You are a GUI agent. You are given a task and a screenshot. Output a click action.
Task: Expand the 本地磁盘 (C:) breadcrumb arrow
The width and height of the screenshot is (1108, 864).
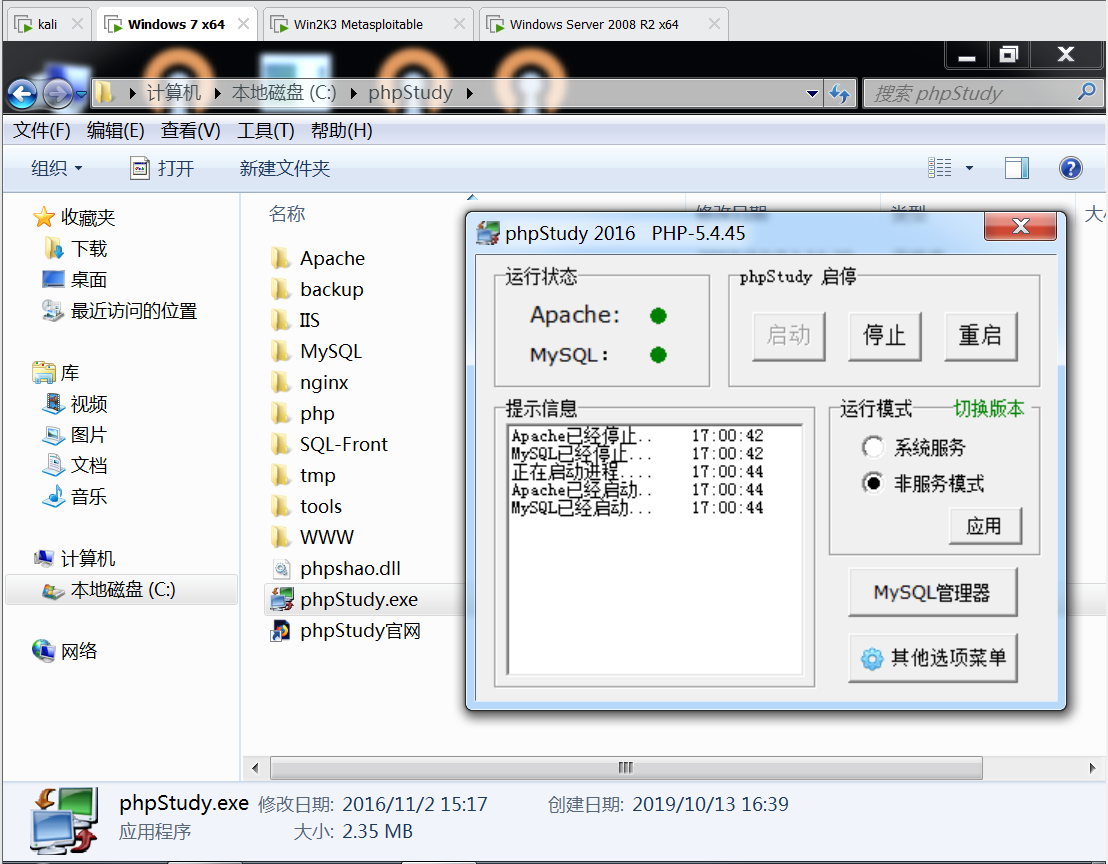click(353, 93)
